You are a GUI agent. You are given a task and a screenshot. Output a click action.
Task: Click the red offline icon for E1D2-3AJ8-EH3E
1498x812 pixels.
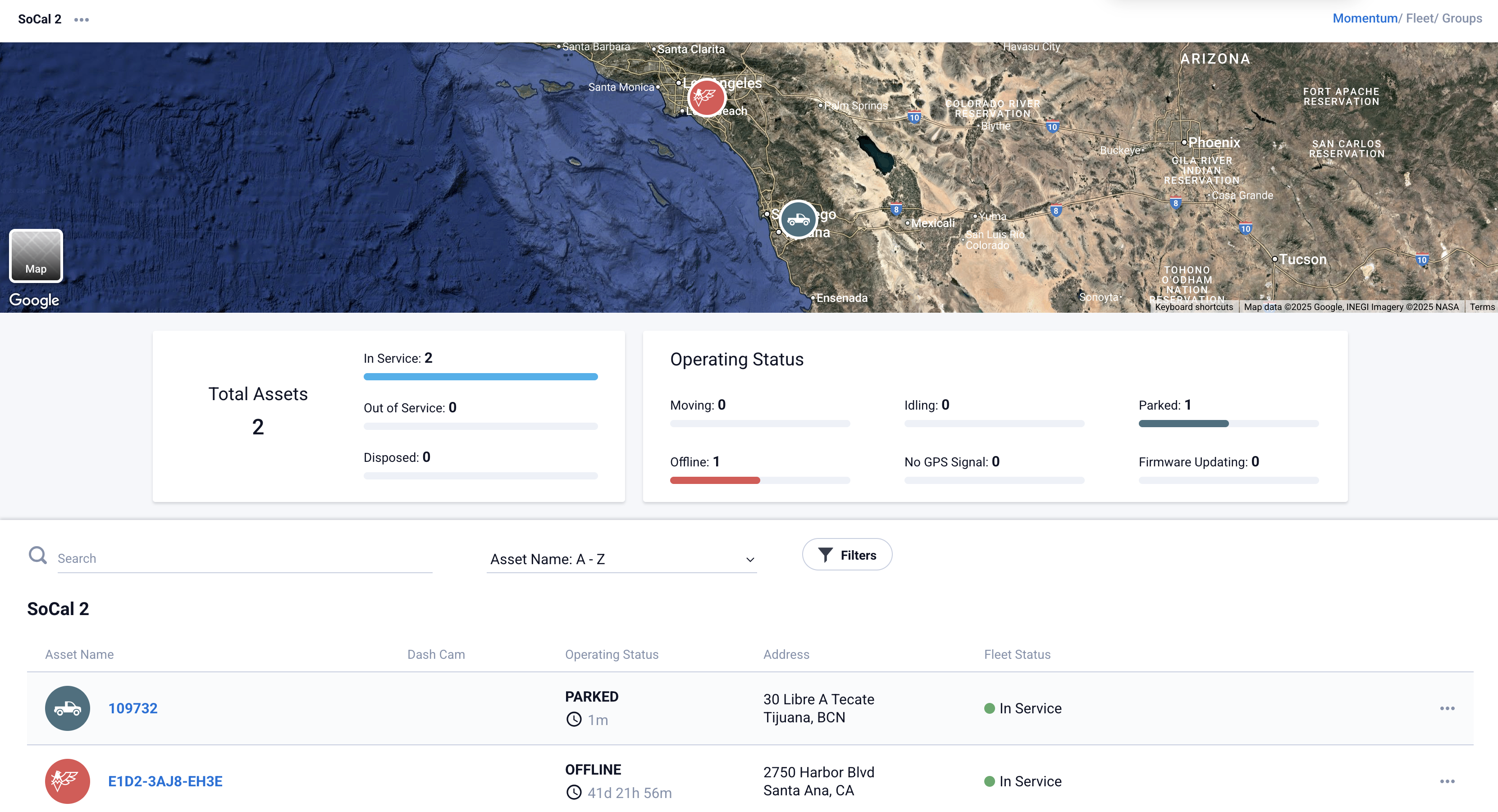[x=68, y=780]
